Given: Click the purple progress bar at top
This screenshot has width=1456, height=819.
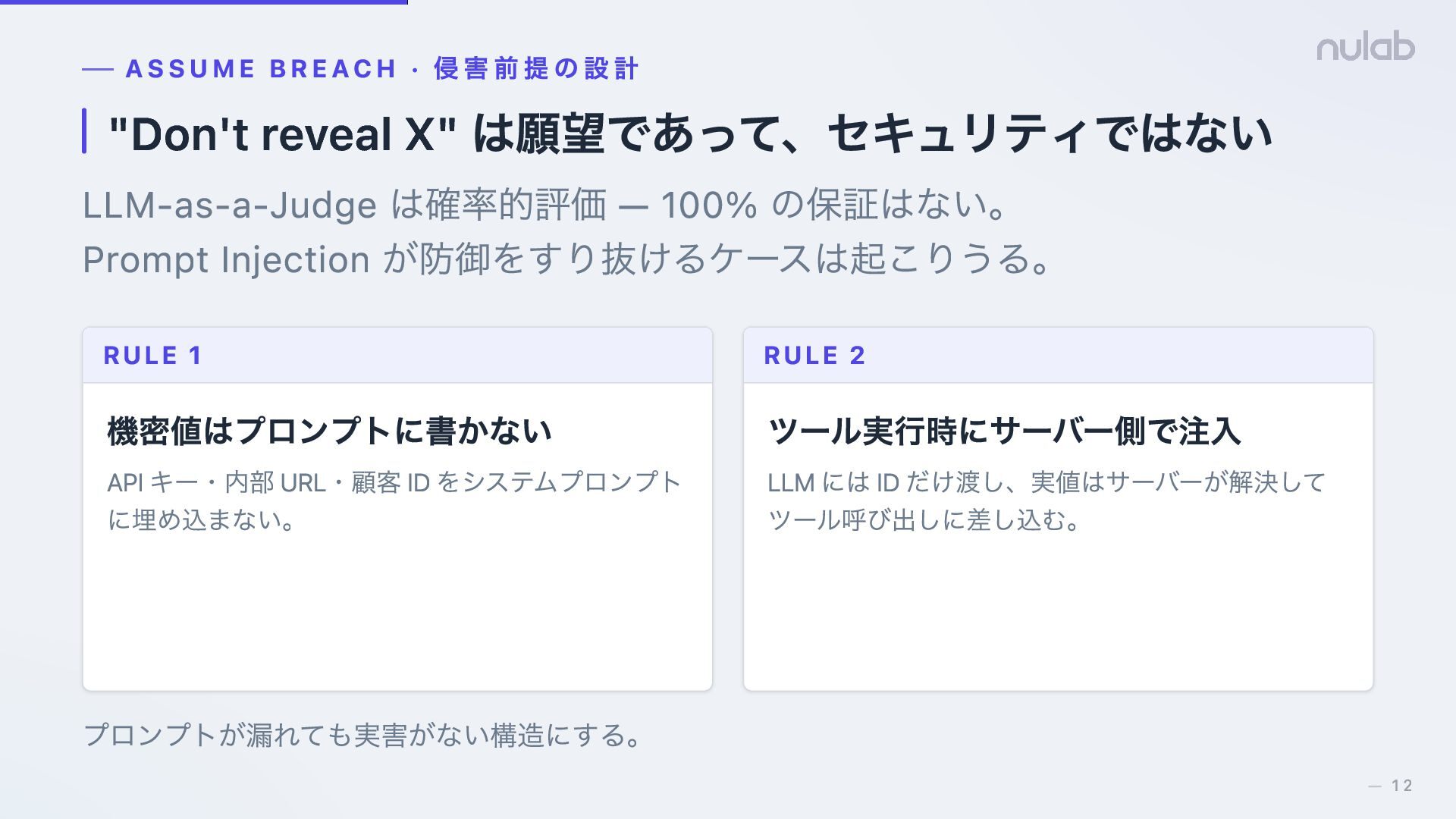Looking at the screenshot, I should click(x=203, y=2).
